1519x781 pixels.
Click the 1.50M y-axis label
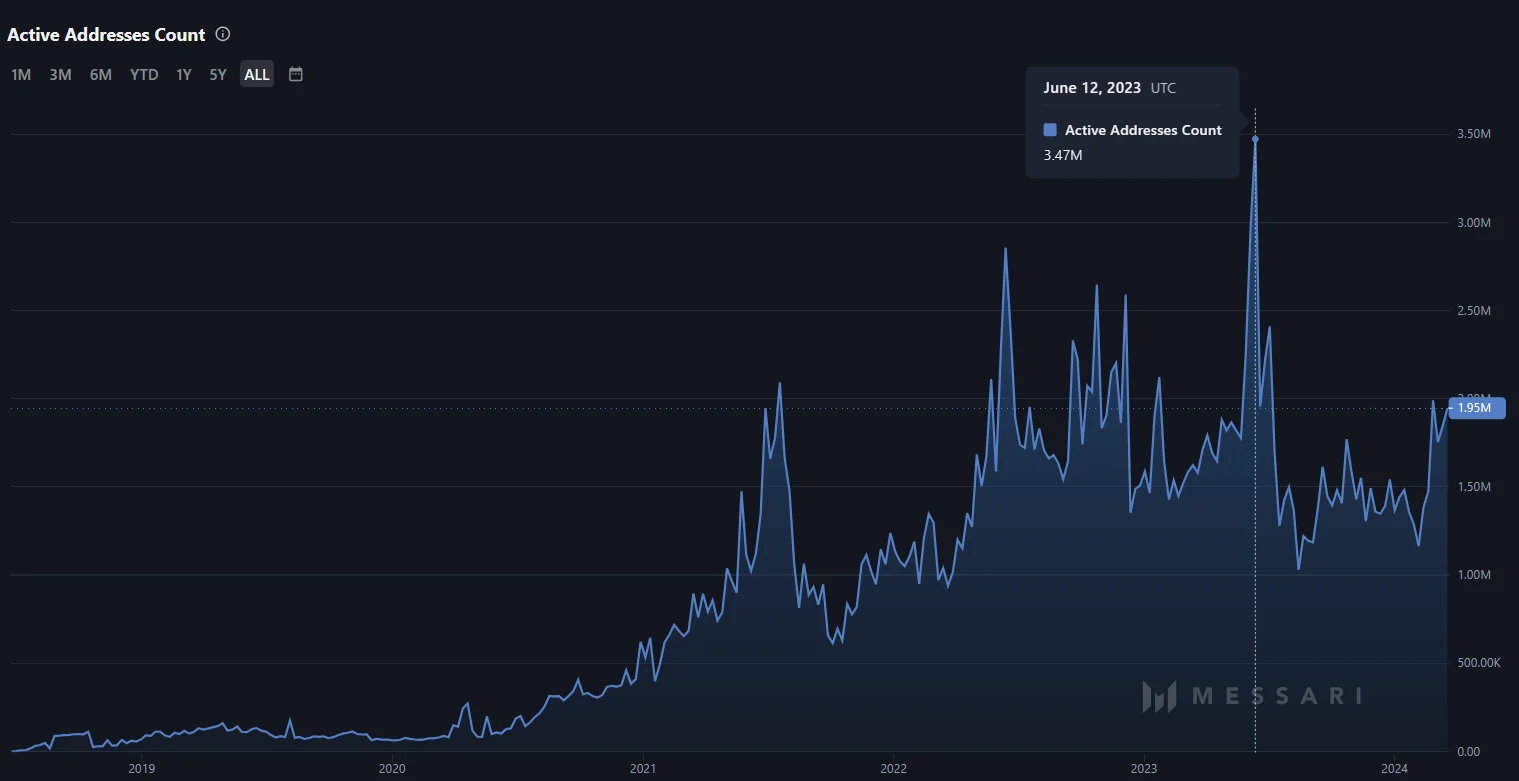1474,487
